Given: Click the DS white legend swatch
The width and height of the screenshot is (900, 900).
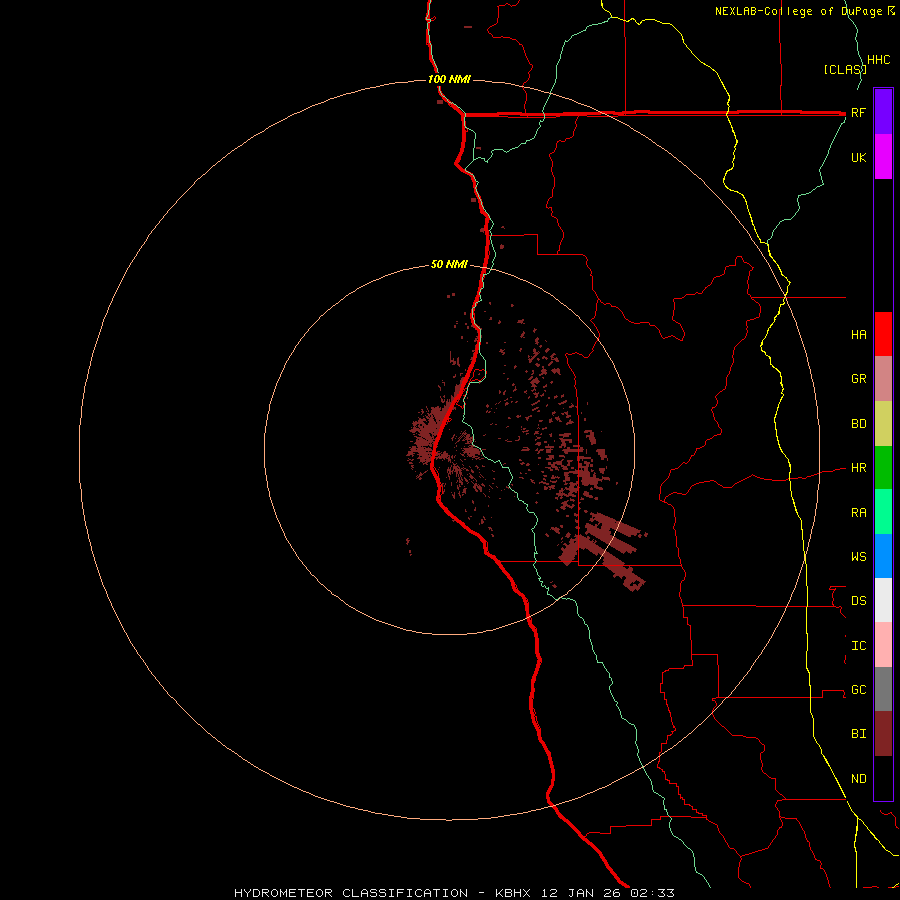Looking at the screenshot, I should (883, 600).
